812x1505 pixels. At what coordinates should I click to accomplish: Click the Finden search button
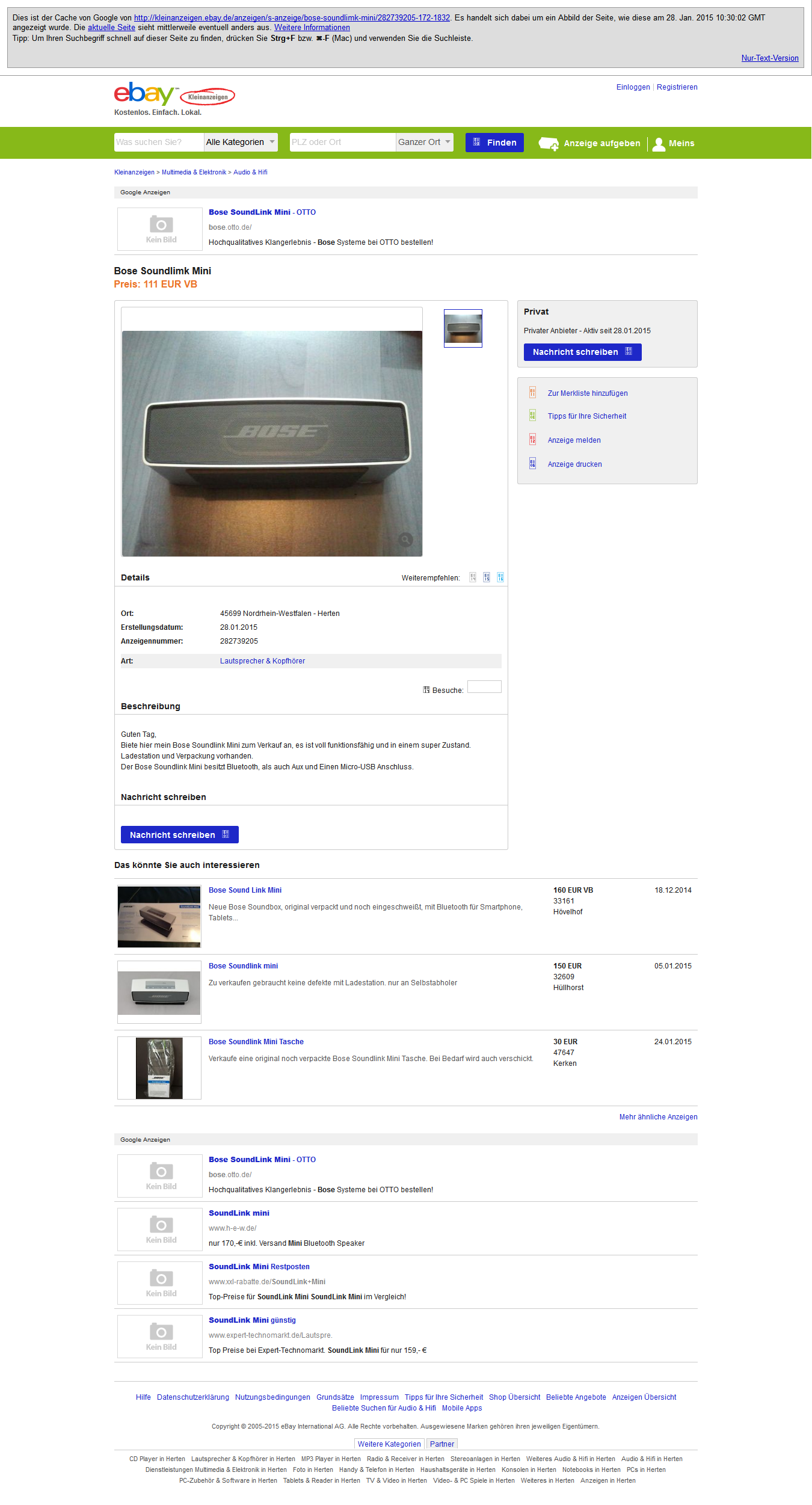pos(494,143)
